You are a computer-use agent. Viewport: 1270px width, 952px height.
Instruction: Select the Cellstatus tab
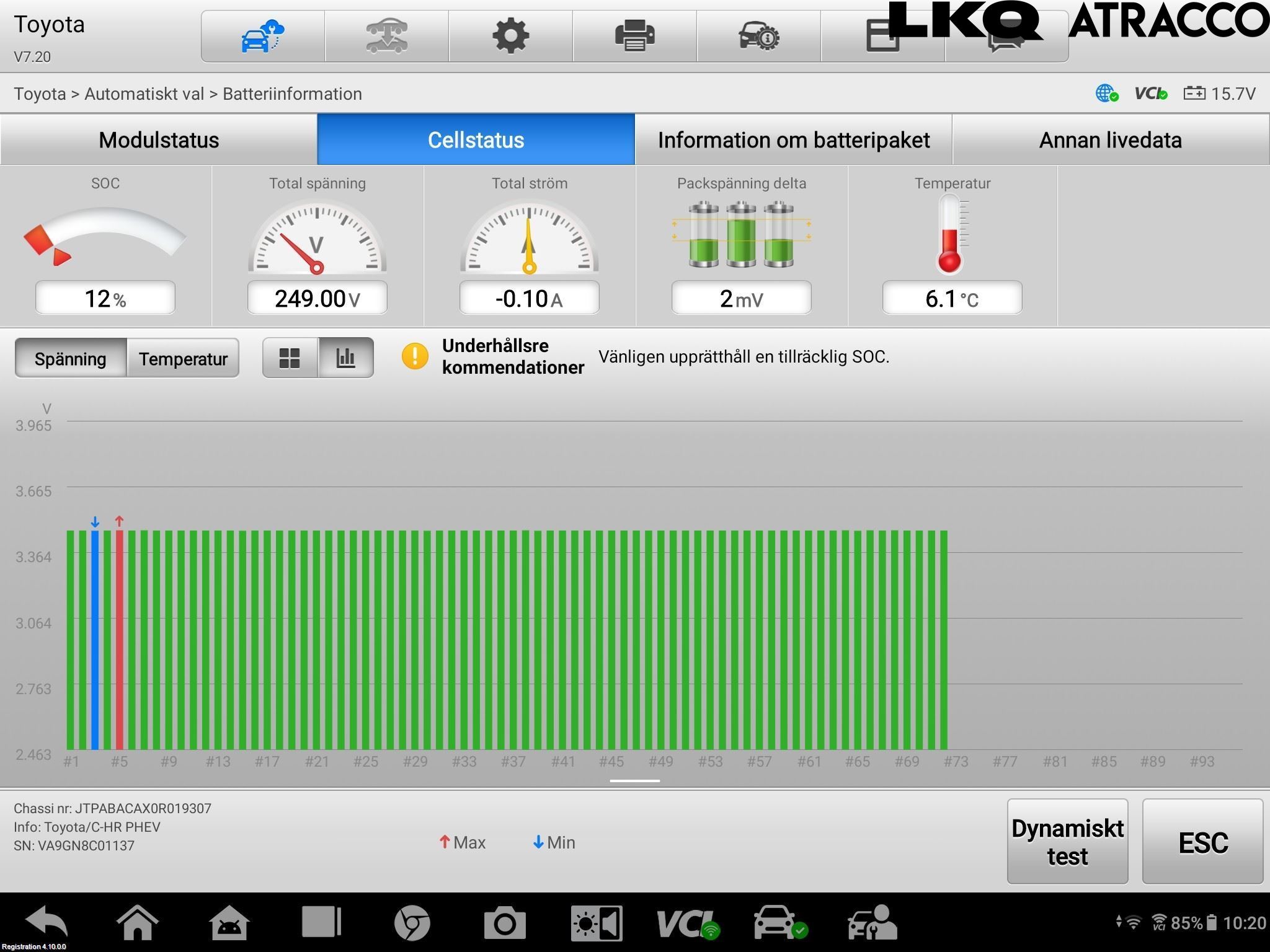pyautogui.click(x=476, y=139)
